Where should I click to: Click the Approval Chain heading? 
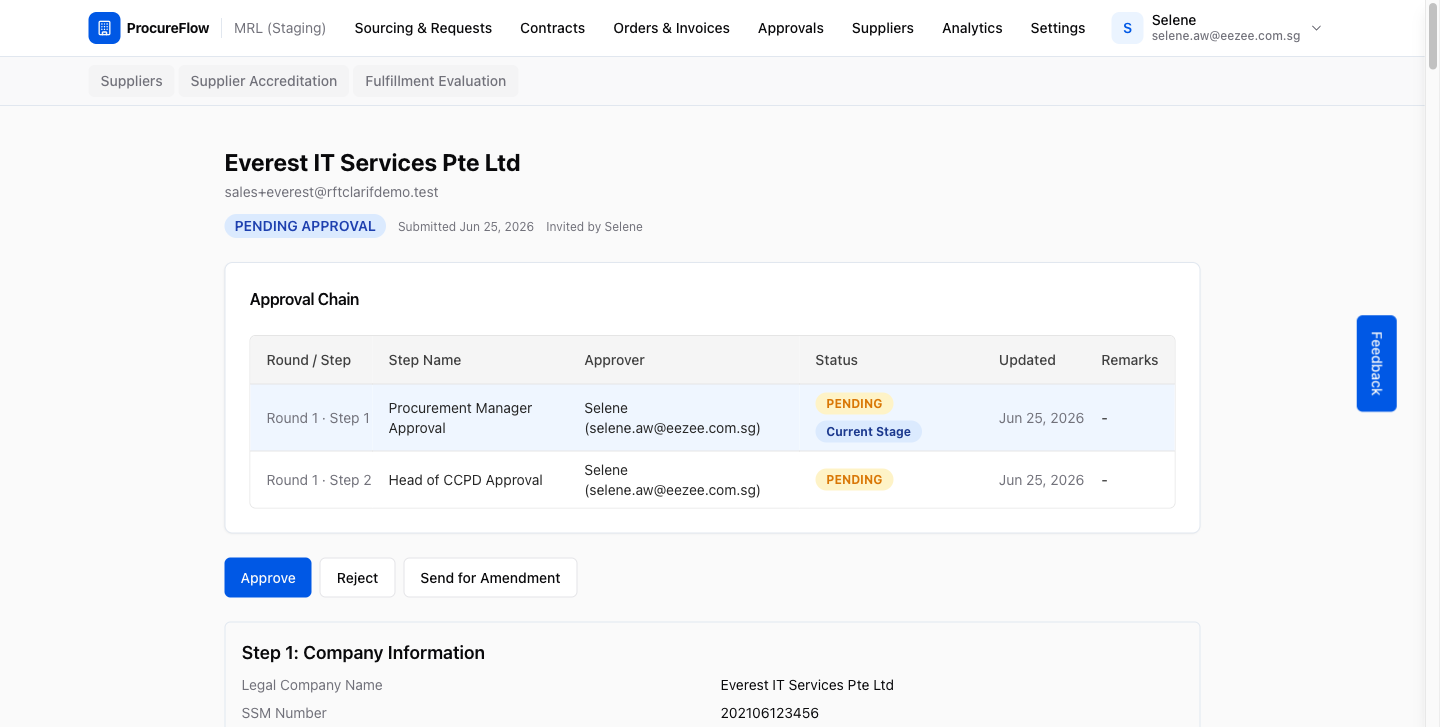pos(304,299)
